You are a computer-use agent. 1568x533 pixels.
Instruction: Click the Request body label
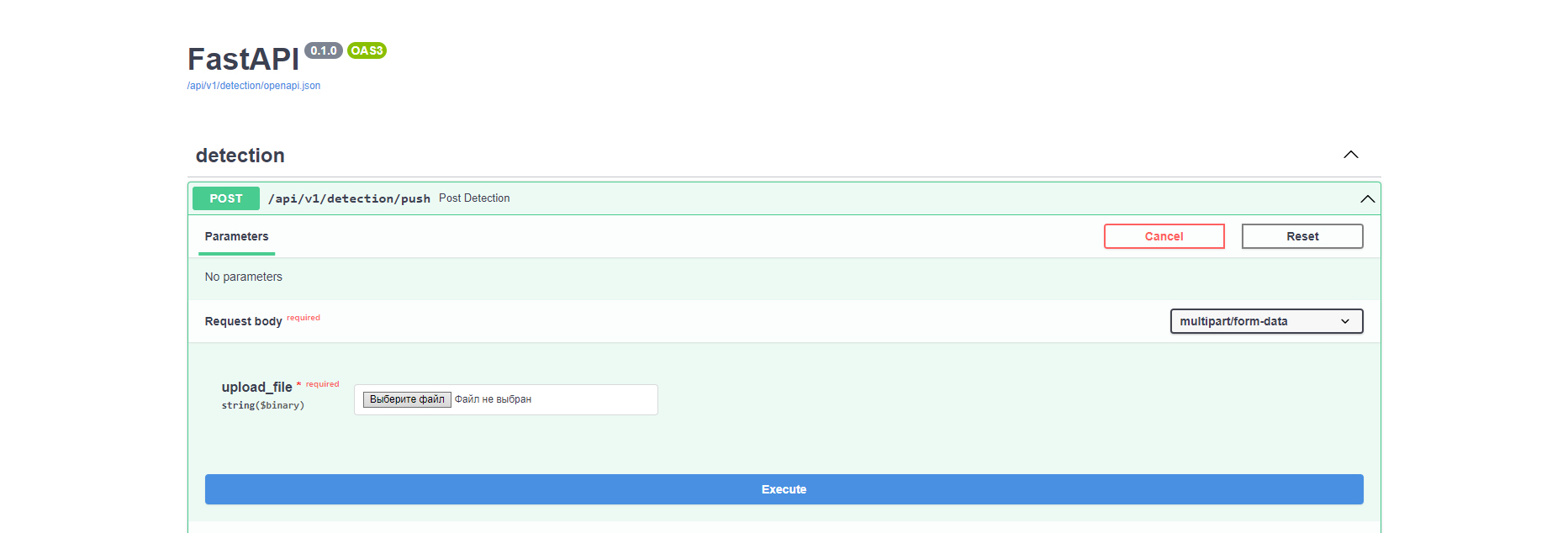pyautogui.click(x=243, y=321)
